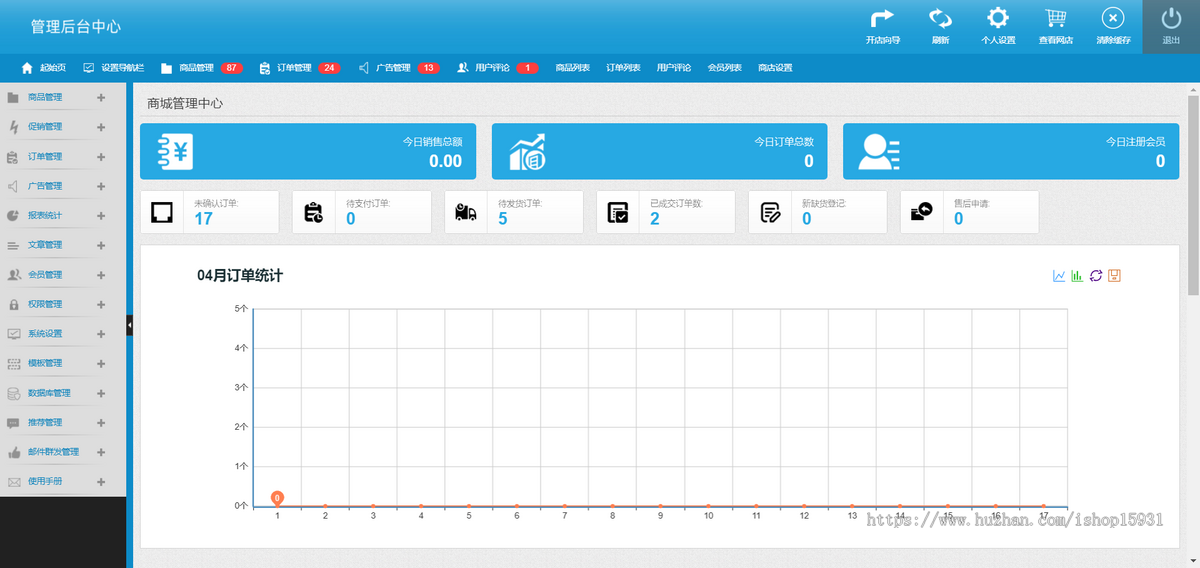Image resolution: width=1200 pixels, height=568 pixels.
Task: Expand 广告管理 sidebar section plus sign
Action: [x=101, y=186]
